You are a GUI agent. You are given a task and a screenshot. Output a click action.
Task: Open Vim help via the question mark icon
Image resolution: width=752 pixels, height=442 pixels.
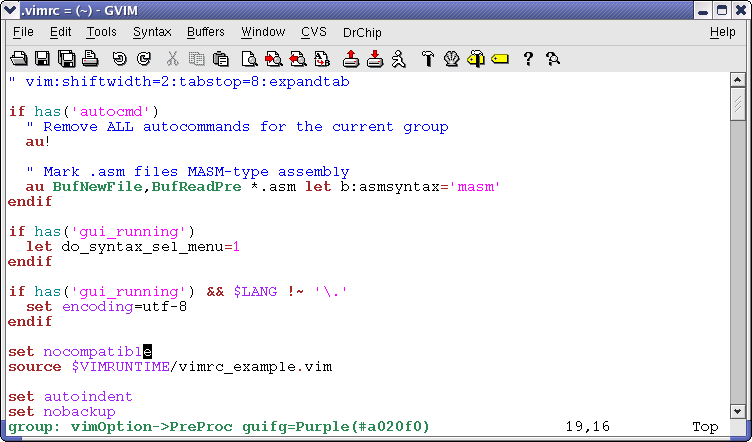click(528, 59)
